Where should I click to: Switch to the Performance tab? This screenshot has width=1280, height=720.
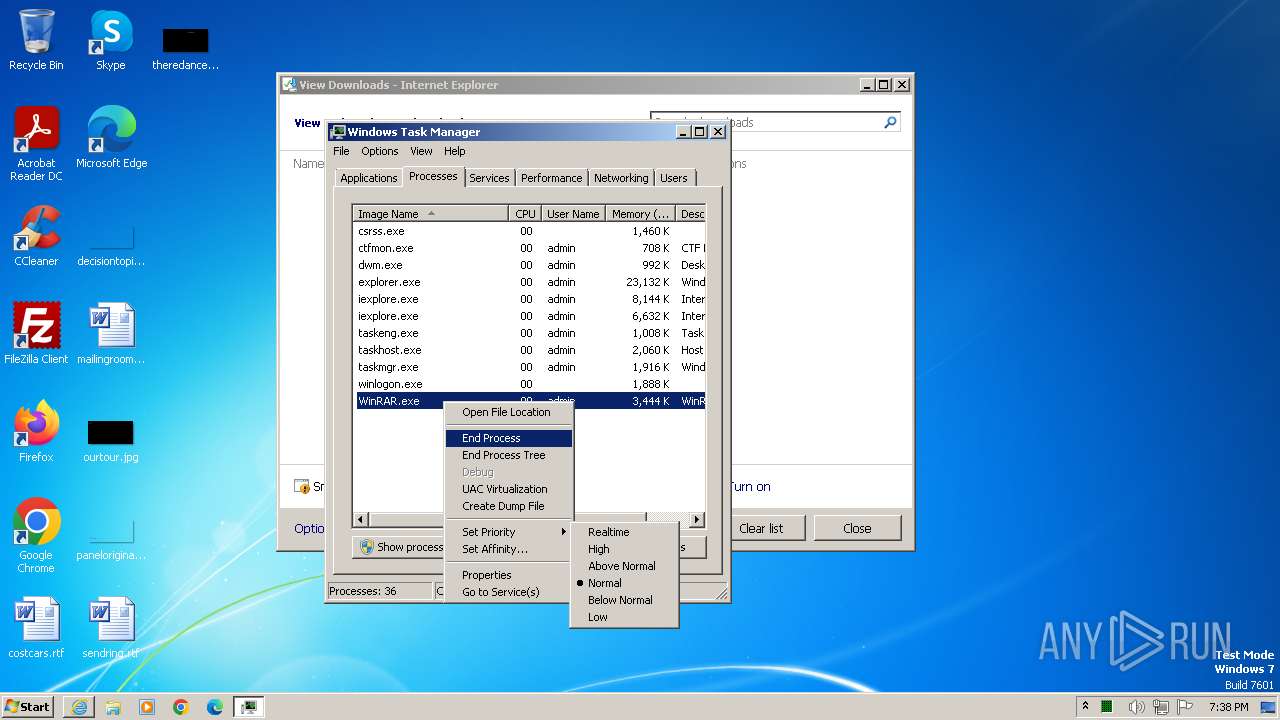pyautogui.click(x=551, y=178)
